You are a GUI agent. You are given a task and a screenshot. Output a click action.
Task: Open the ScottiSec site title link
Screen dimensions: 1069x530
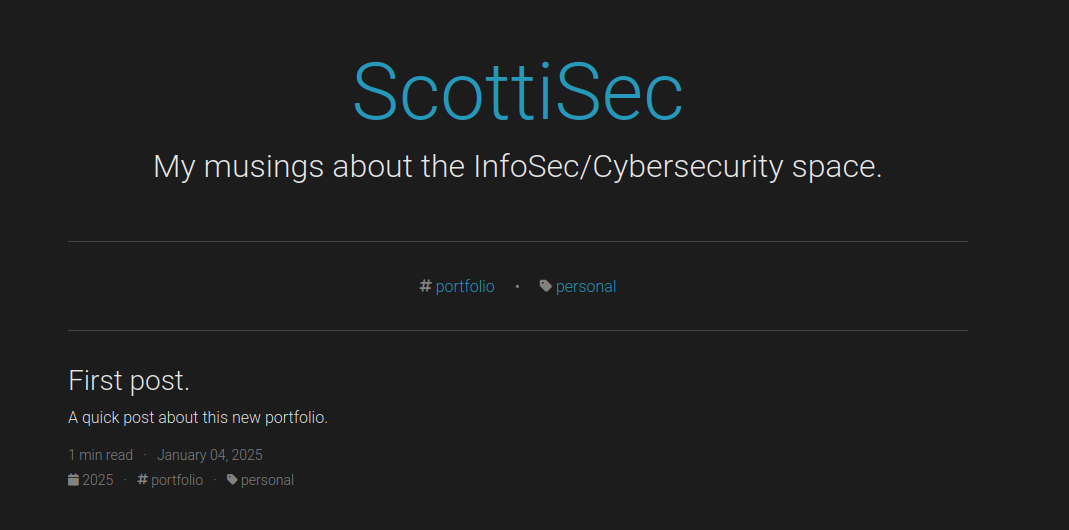(x=517, y=92)
